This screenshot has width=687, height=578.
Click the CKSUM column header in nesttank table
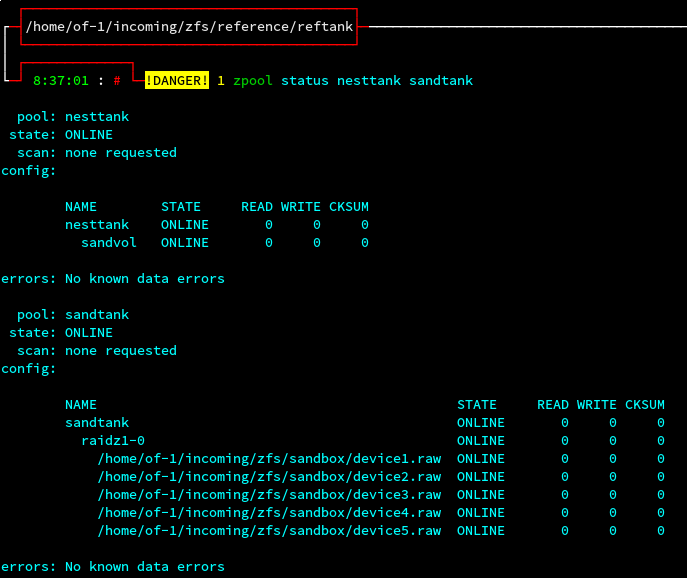[349, 207]
